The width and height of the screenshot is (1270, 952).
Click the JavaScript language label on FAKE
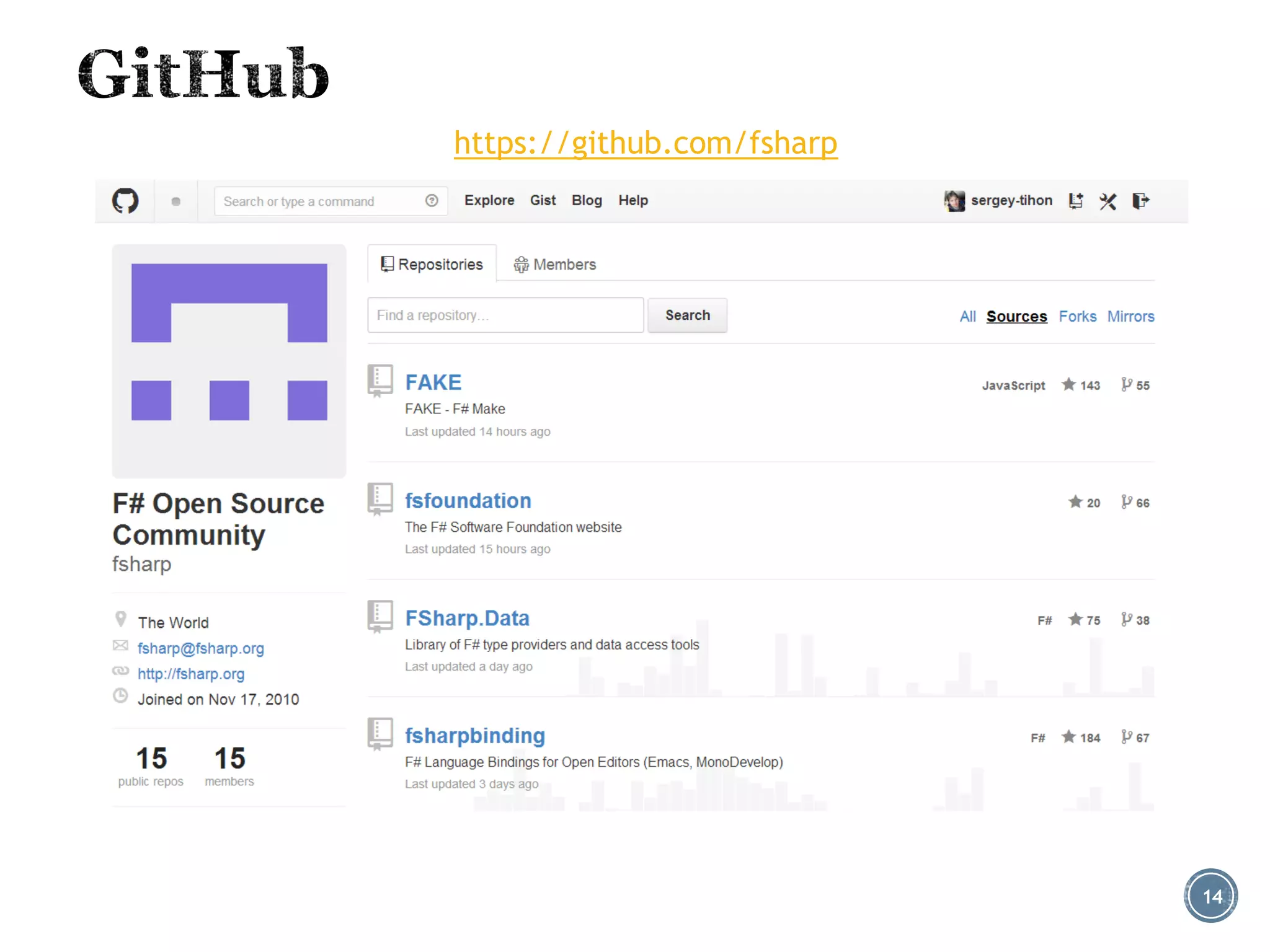tap(1013, 386)
